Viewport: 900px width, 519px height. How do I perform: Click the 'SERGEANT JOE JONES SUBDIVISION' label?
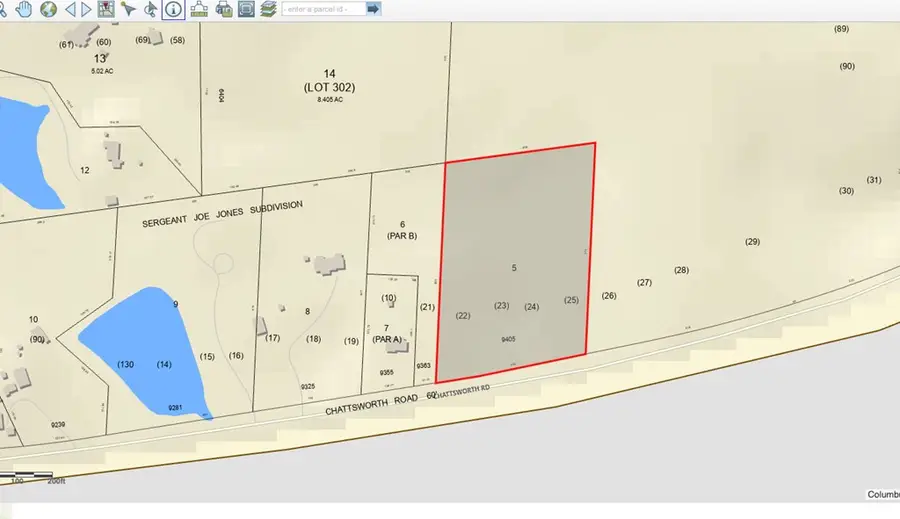coord(222,214)
